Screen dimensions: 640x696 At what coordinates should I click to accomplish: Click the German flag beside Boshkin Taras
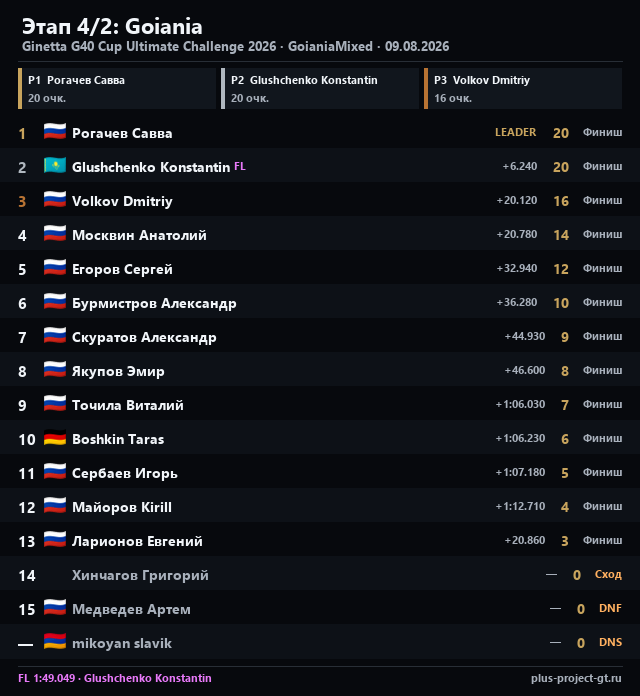point(55,438)
